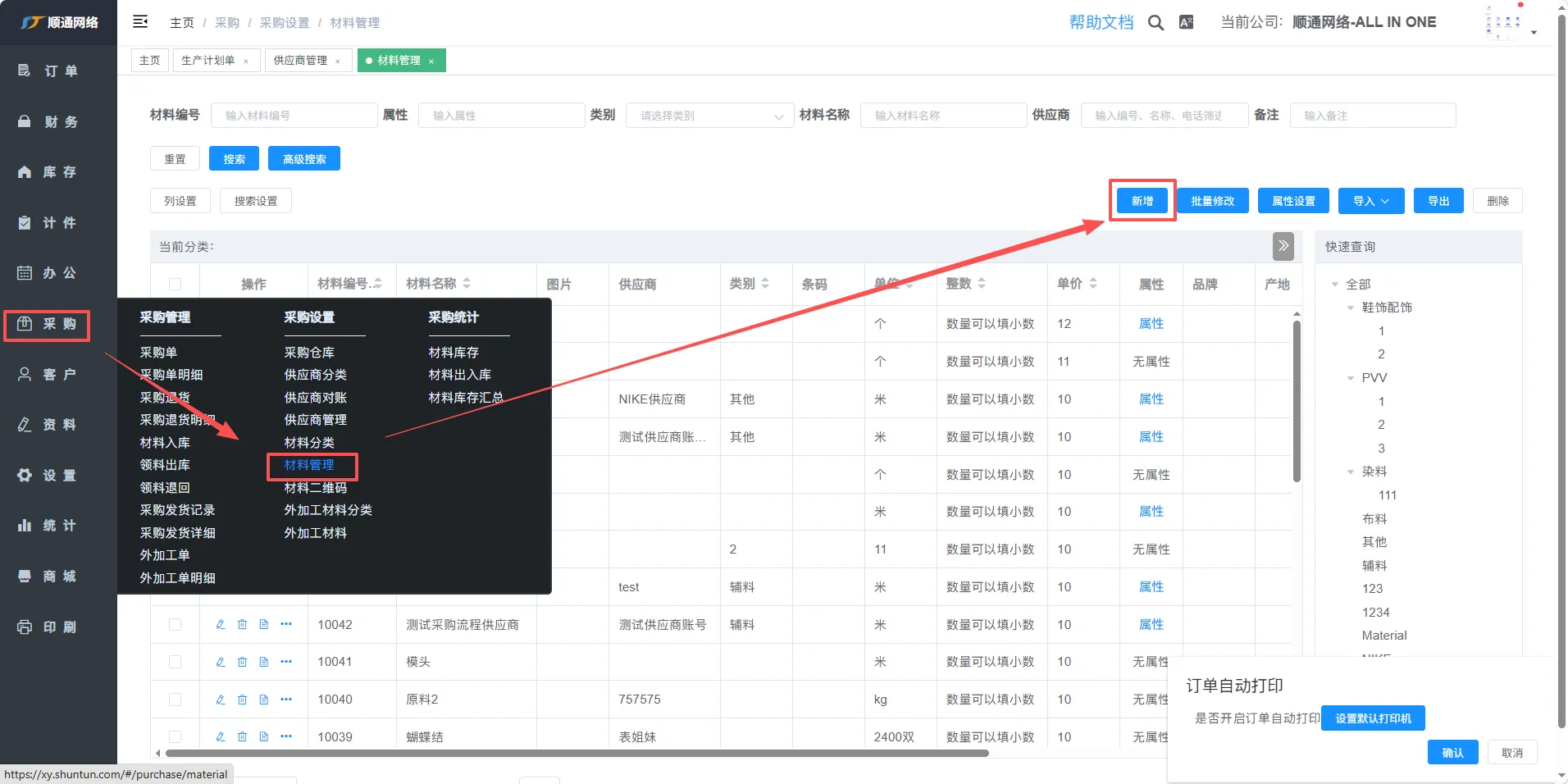Open more options ellipsis for material 10039
This screenshot has width=1568, height=784.
(286, 736)
